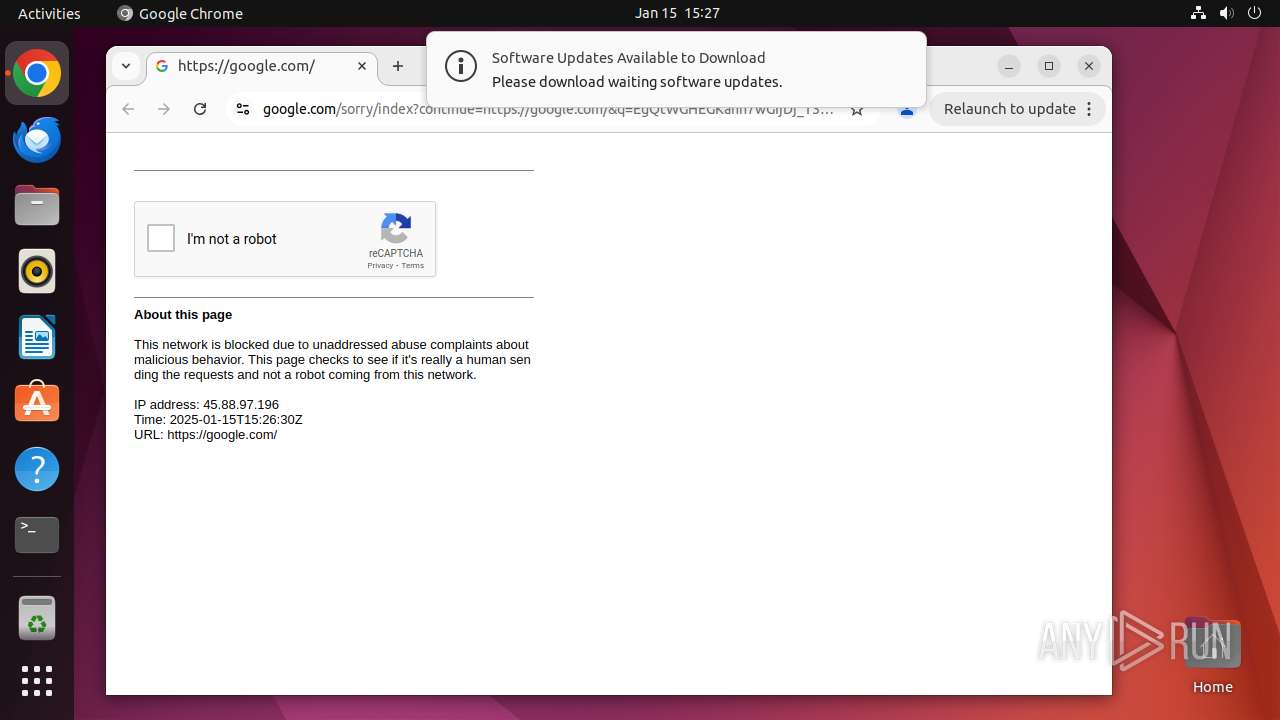Screen dimensions: 1280x720
Task: Open Activities overview
Action: [49, 13]
